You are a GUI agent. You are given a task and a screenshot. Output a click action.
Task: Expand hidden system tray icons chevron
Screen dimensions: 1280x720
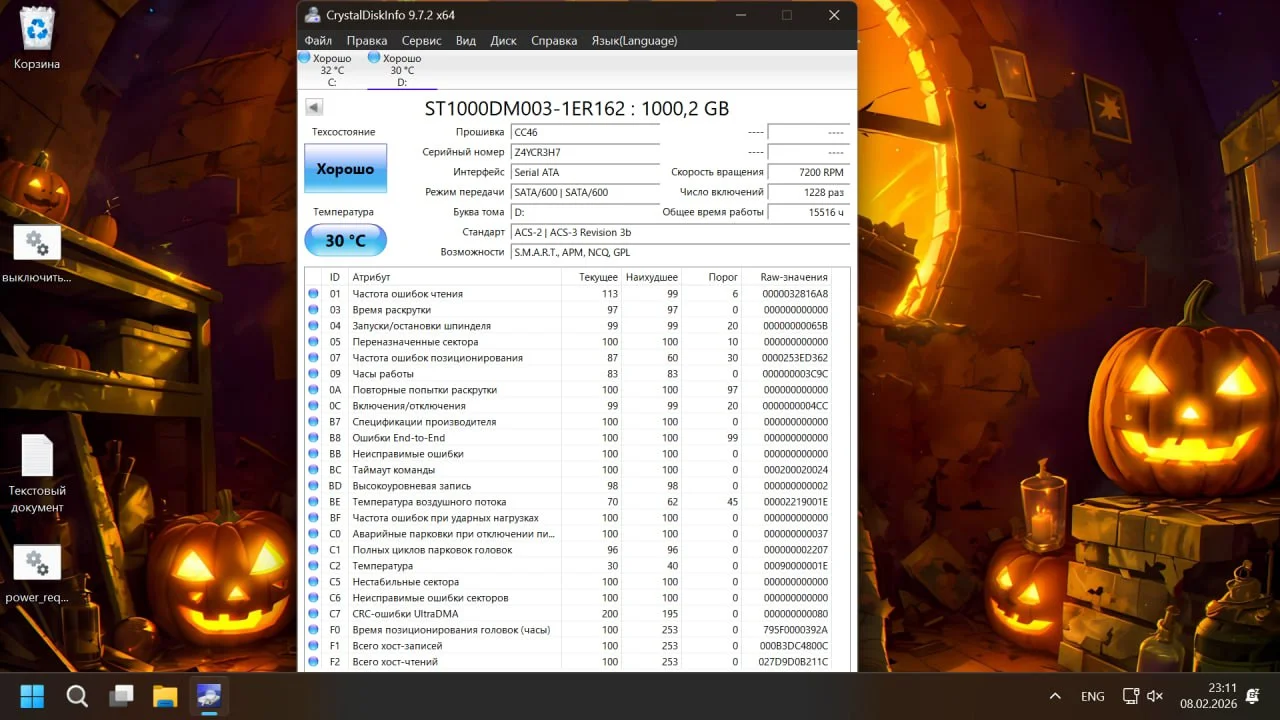point(1054,696)
